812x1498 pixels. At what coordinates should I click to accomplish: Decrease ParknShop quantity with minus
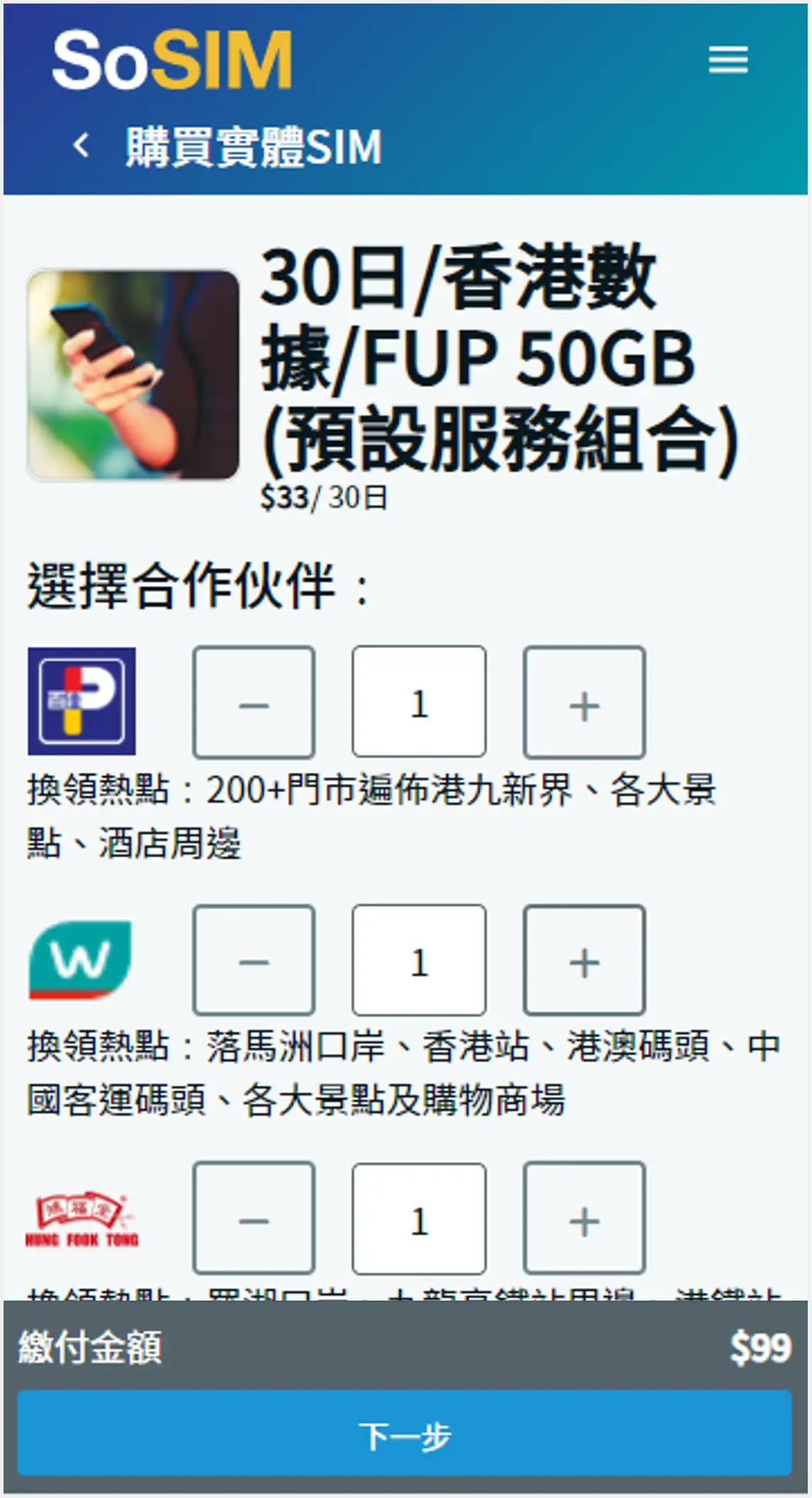coord(254,702)
